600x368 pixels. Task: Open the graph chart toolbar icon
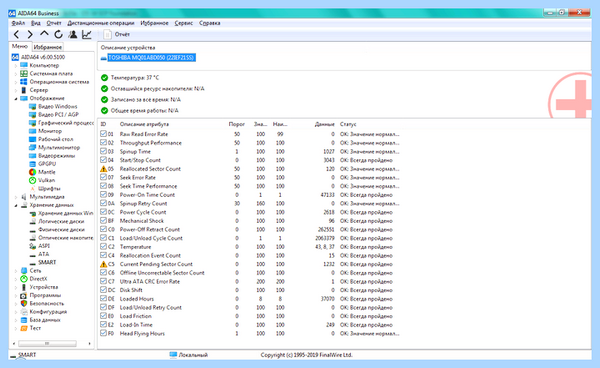pos(87,34)
